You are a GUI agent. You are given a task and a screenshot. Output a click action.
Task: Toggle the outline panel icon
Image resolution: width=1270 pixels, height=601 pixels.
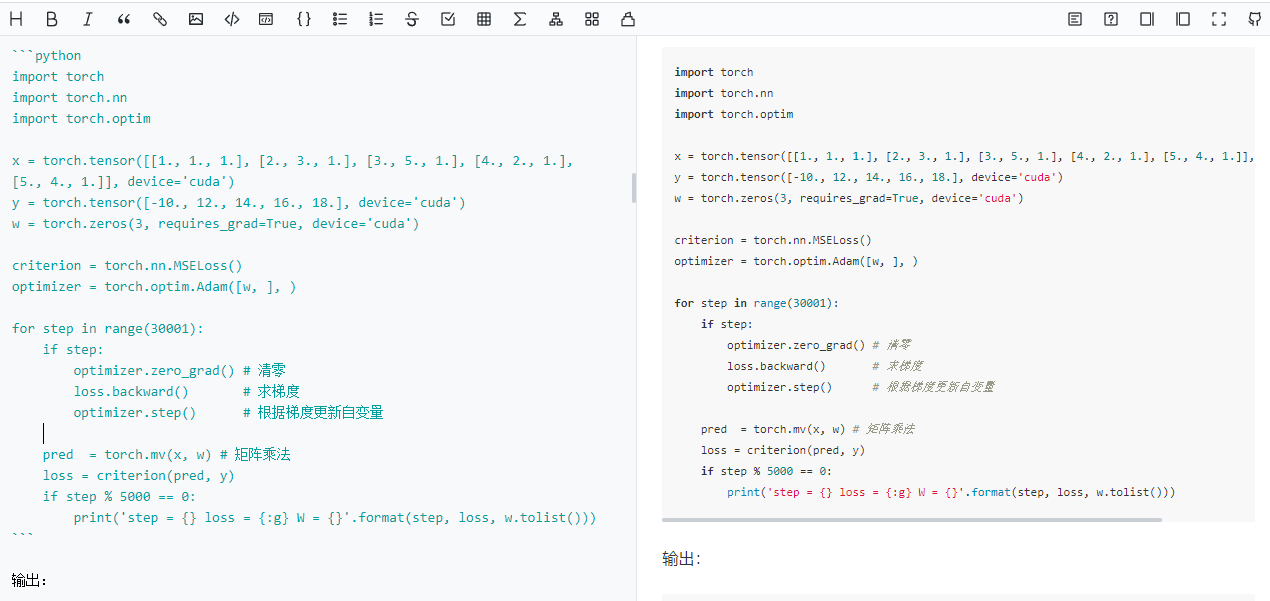click(1075, 19)
